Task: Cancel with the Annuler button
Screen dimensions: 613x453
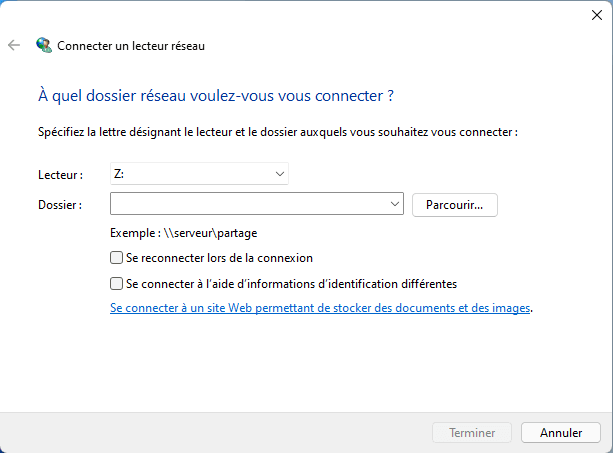Action: (x=561, y=433)
